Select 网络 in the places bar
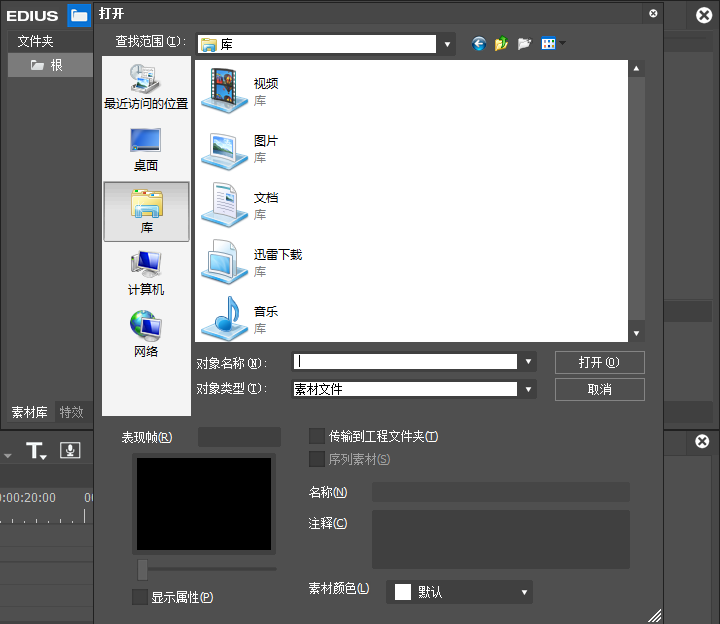This screenshot has width=720, height=624. [146, 334]
